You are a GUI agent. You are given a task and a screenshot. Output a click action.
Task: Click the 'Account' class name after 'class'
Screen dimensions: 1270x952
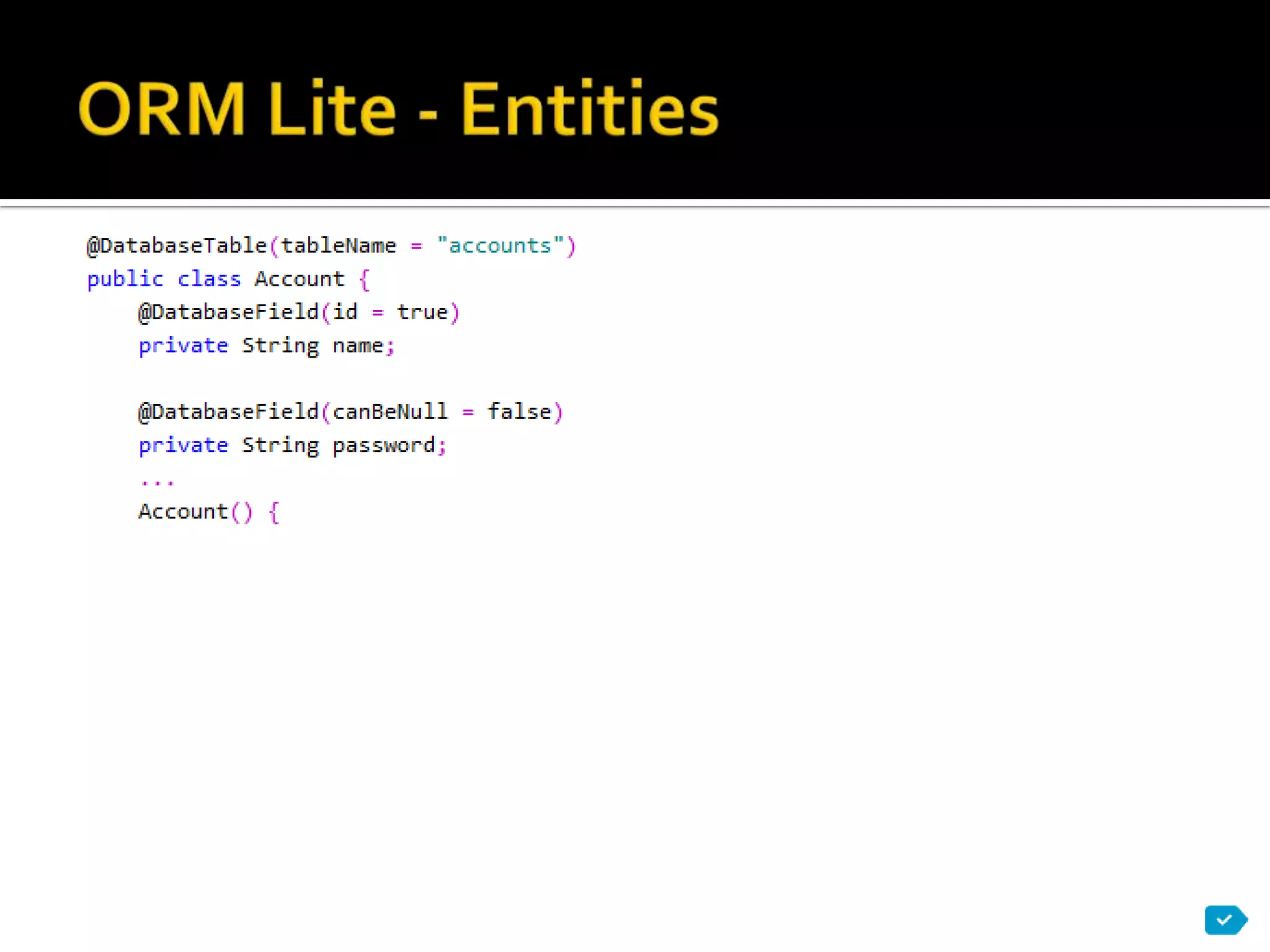coord(300,280)
